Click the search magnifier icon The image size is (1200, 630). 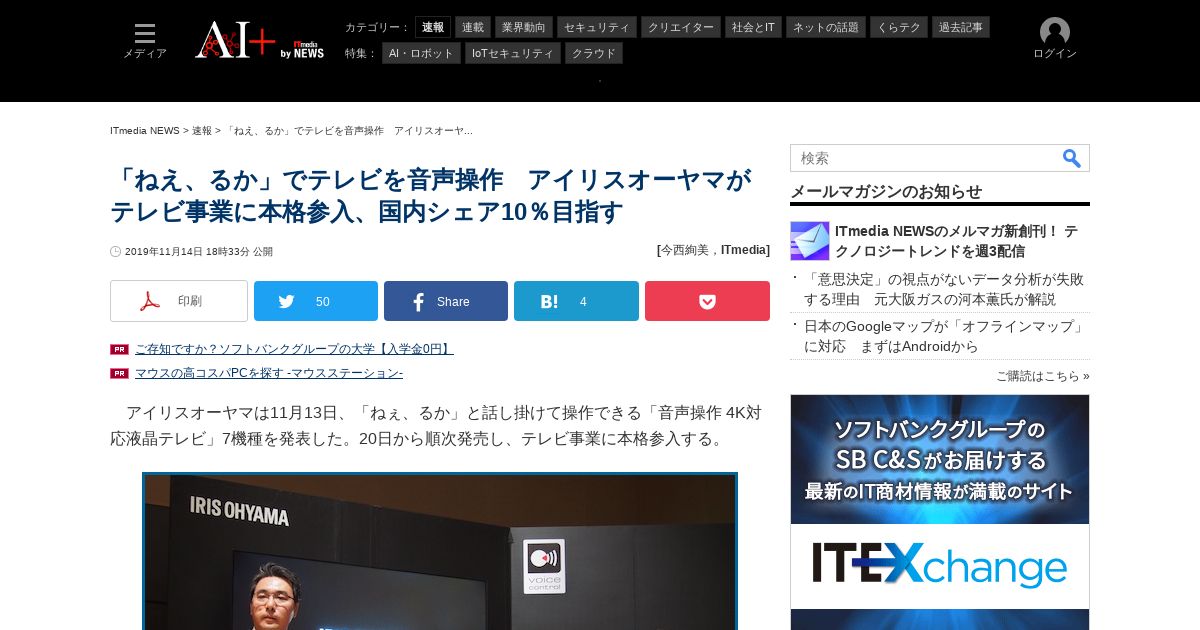point(1072,158)
